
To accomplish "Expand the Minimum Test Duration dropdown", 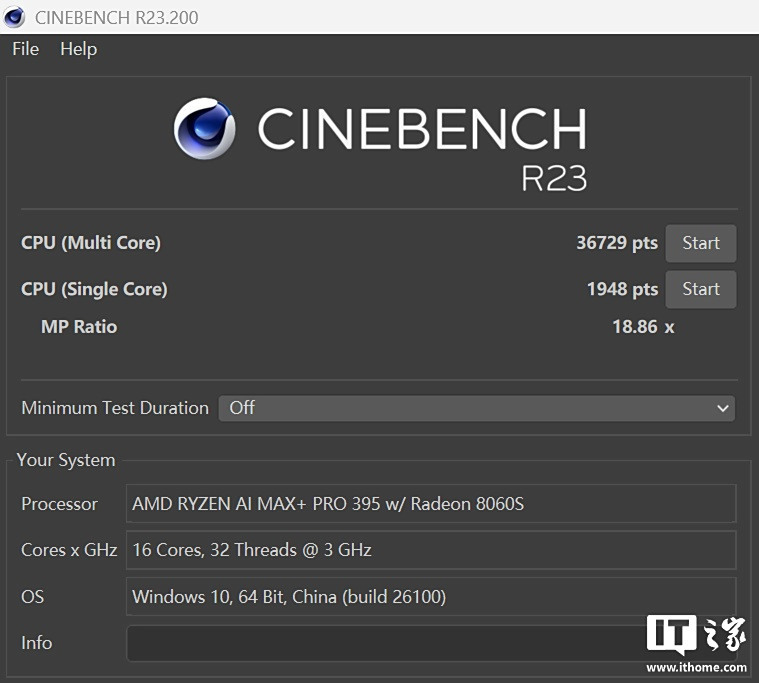I will point(476,408).
